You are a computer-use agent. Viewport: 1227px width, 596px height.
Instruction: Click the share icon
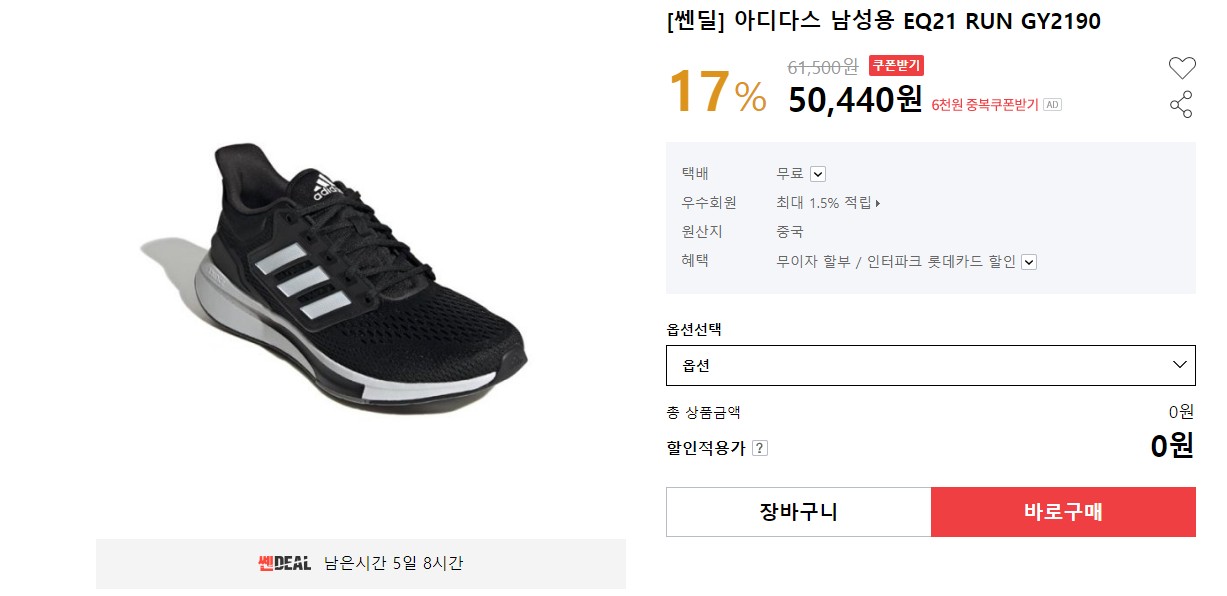pyautogui.click(x=1181, y=104)
